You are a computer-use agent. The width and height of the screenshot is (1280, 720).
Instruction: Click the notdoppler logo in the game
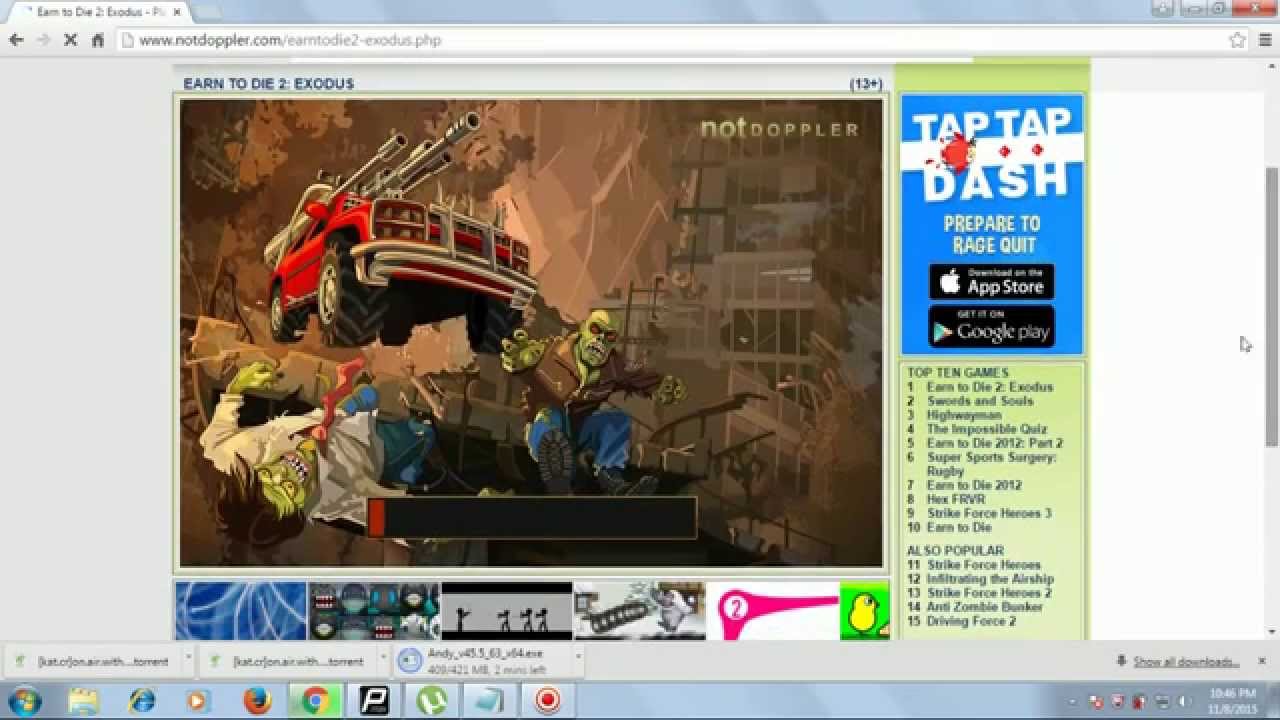(x=779, y=129)
